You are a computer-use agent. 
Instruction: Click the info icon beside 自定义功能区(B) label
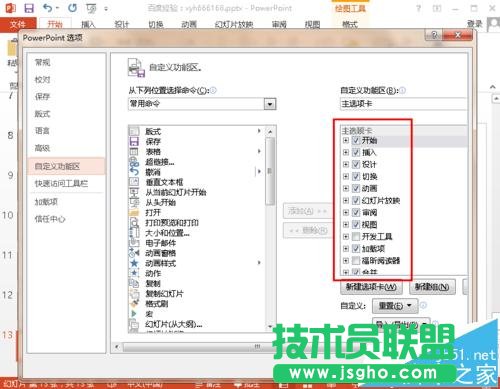(402, 90)
